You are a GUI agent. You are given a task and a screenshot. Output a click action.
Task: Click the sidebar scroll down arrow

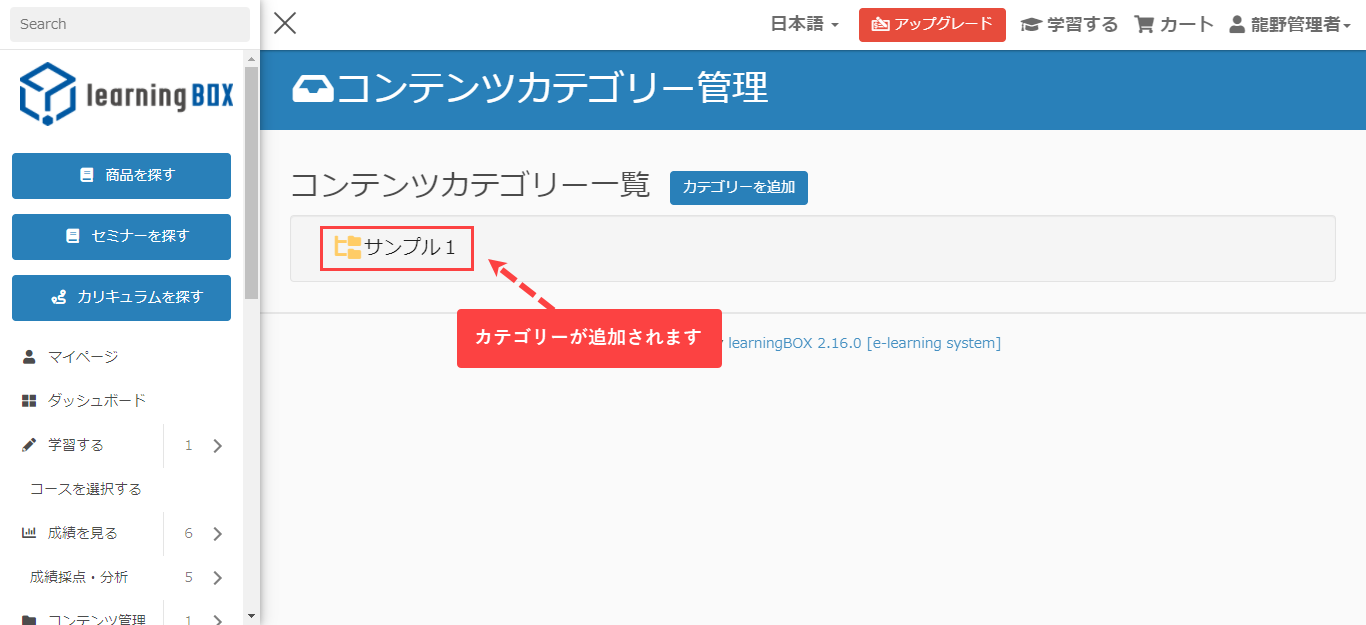pyautogui.click(x=251, y=616)
